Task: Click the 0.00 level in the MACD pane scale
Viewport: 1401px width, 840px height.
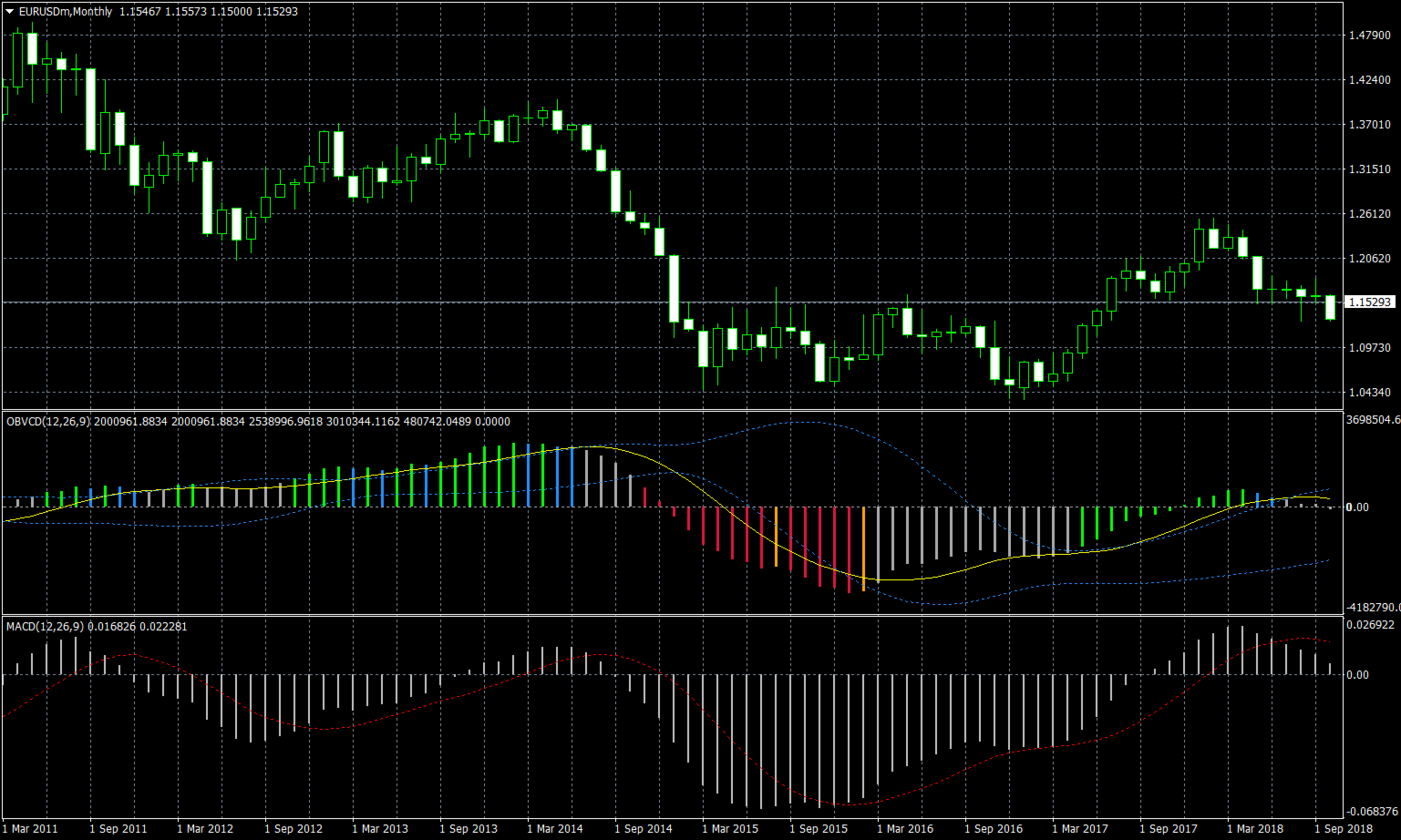Action: [x=1357, y=675]
